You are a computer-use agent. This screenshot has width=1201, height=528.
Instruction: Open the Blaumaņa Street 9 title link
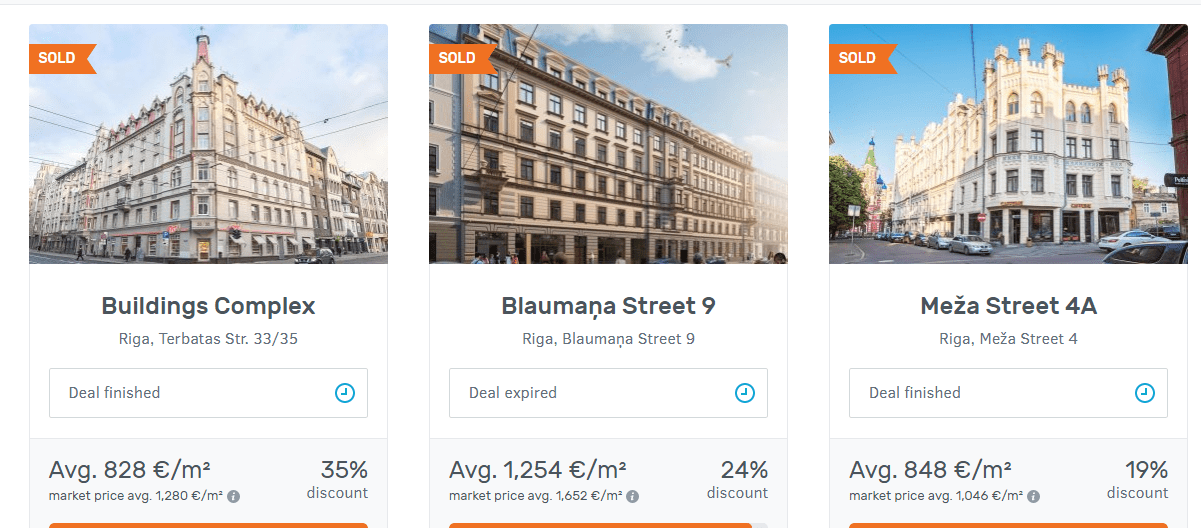[608, 306]
